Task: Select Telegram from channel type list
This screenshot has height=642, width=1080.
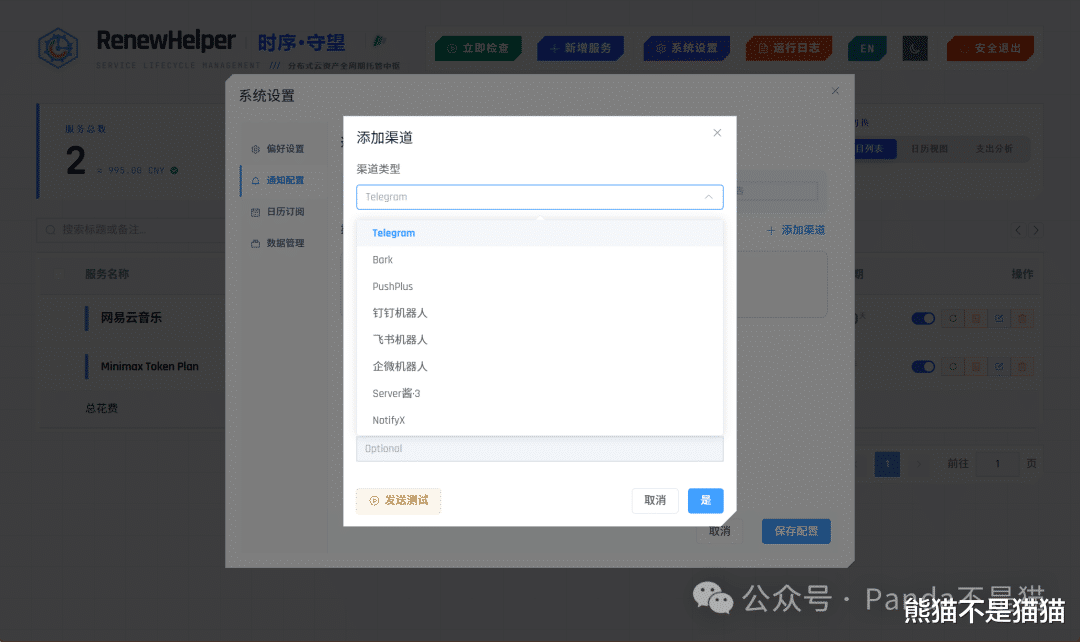Action: point(539,233)
